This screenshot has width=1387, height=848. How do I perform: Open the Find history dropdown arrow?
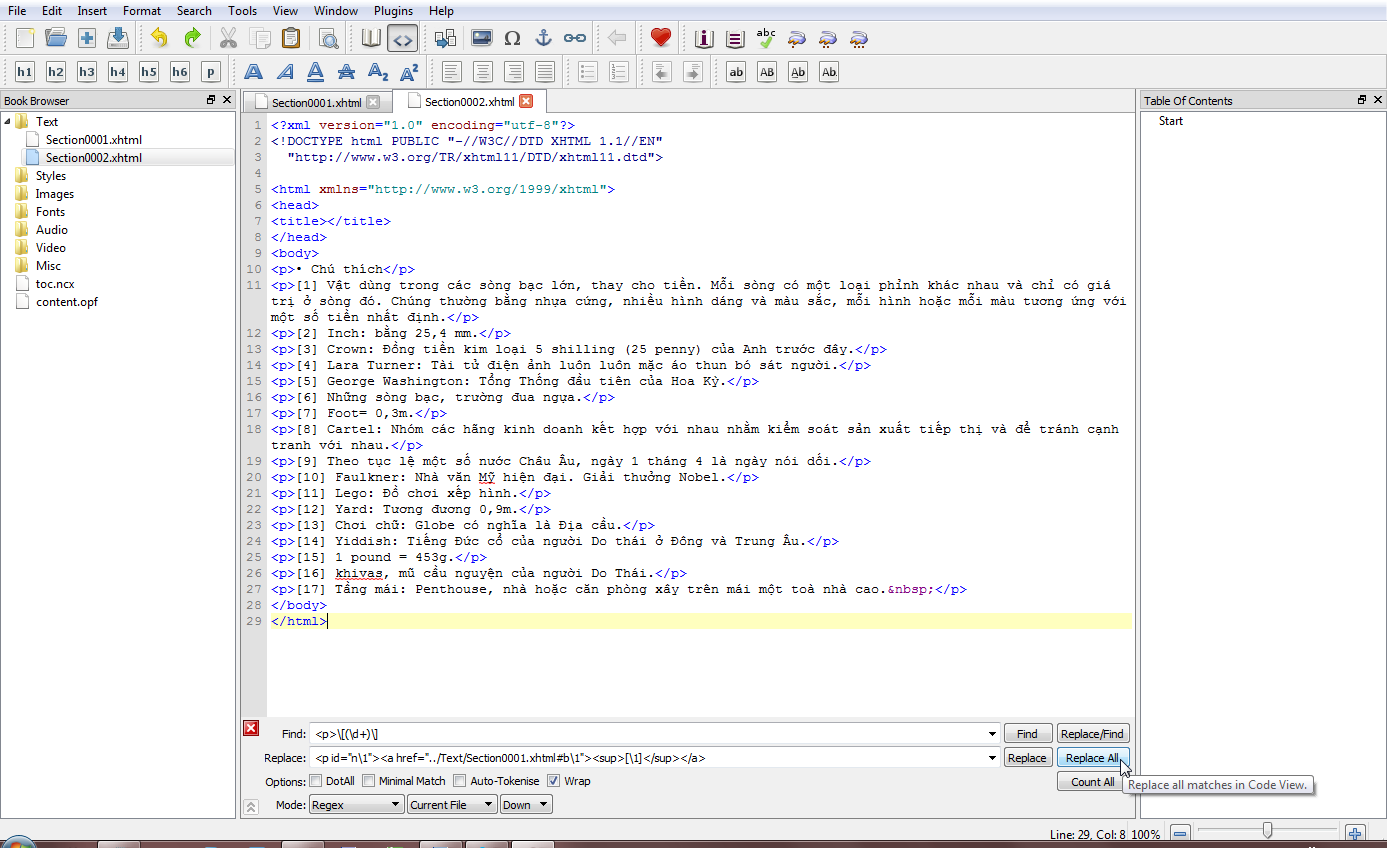pyautogui.click(x=991, y=734)
